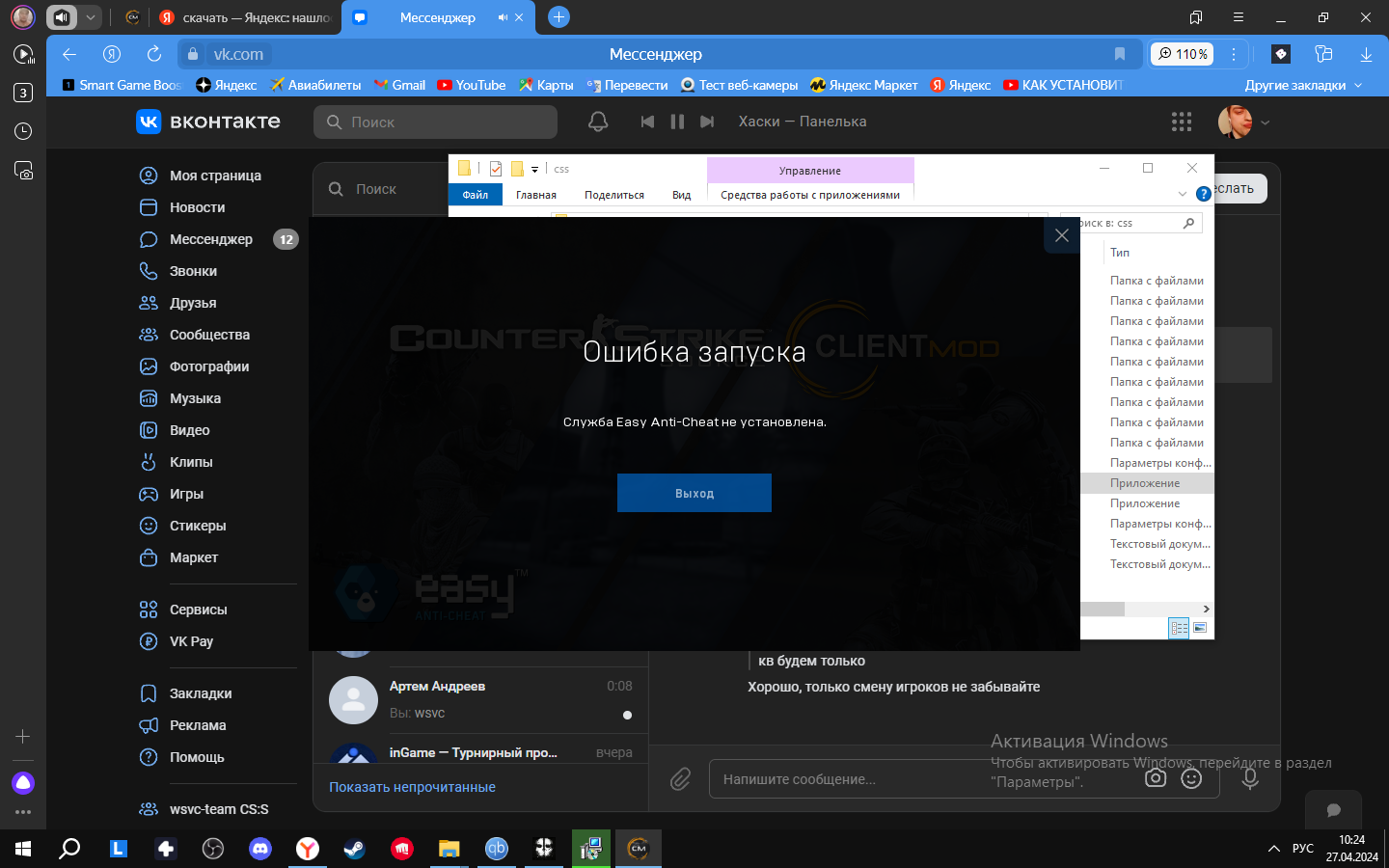Click the 'Выход' button in error dialog
The width and height of the screenshot is (1389, 868).
[x=694, y=493]
